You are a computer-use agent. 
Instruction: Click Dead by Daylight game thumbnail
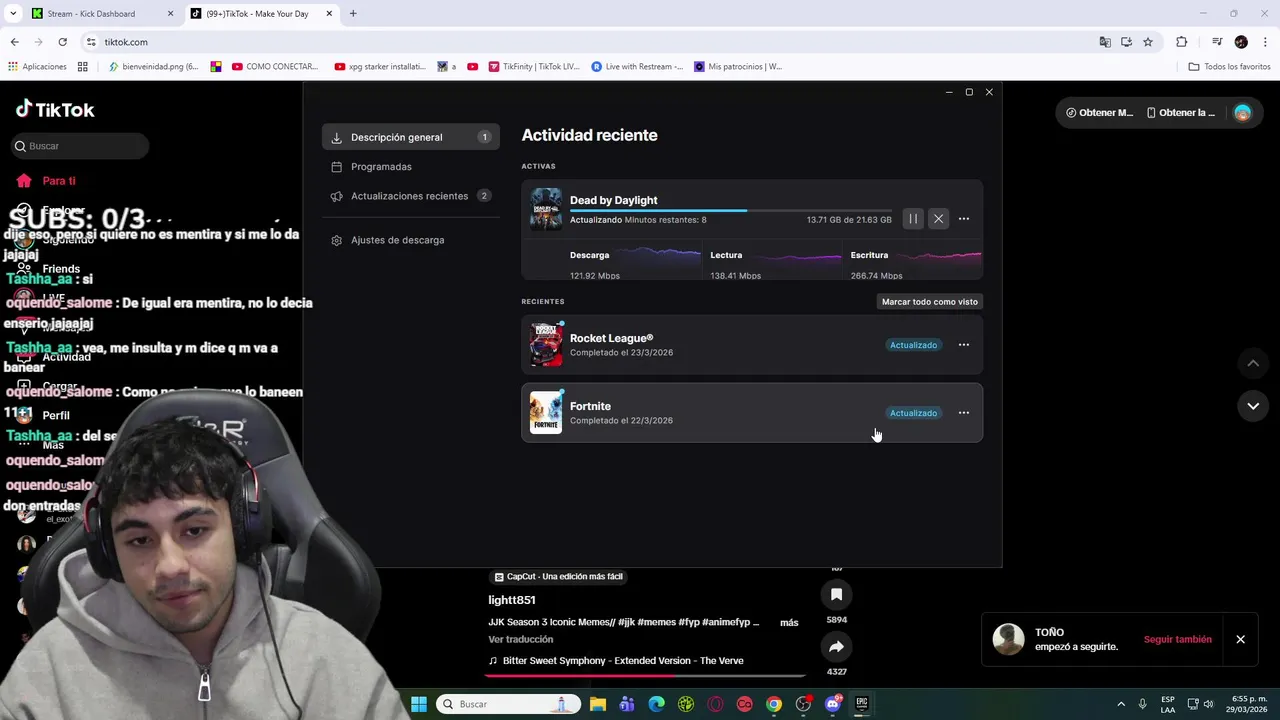[546, 210]
